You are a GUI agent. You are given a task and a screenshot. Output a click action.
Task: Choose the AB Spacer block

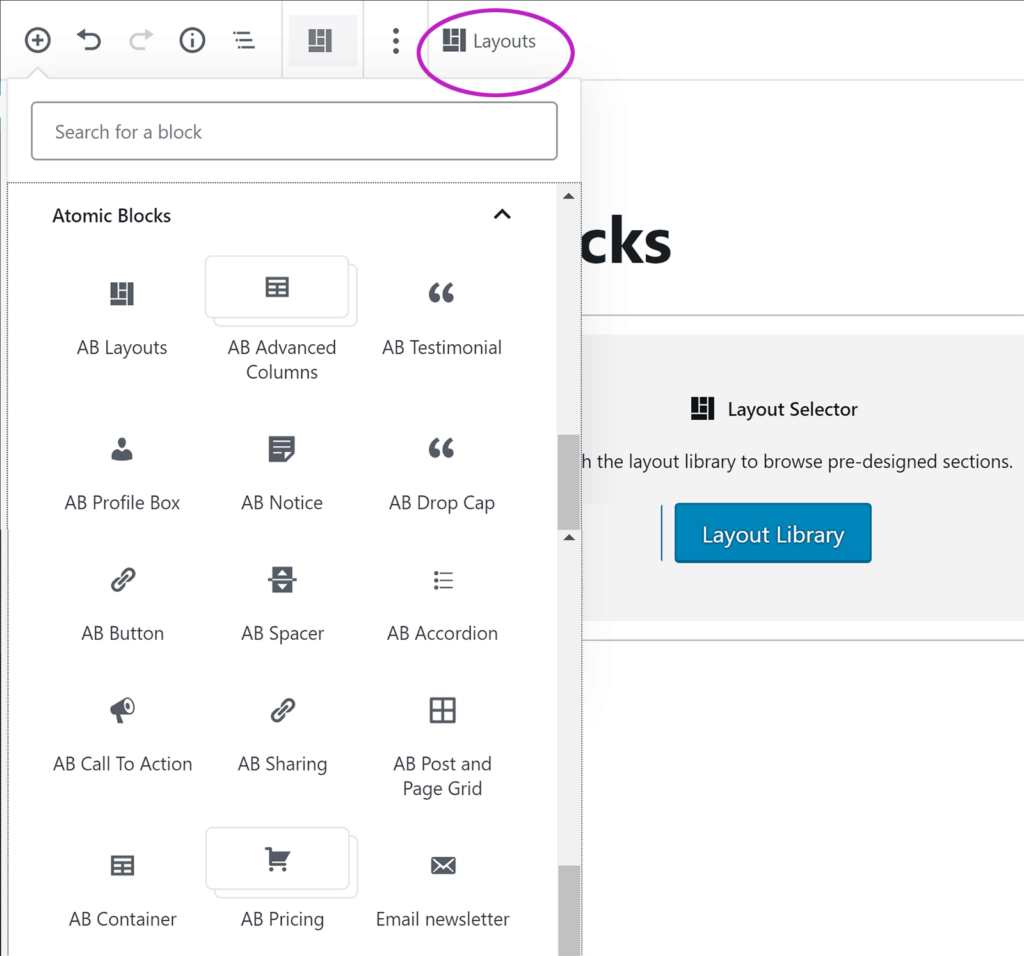click(x=281, y=604)
